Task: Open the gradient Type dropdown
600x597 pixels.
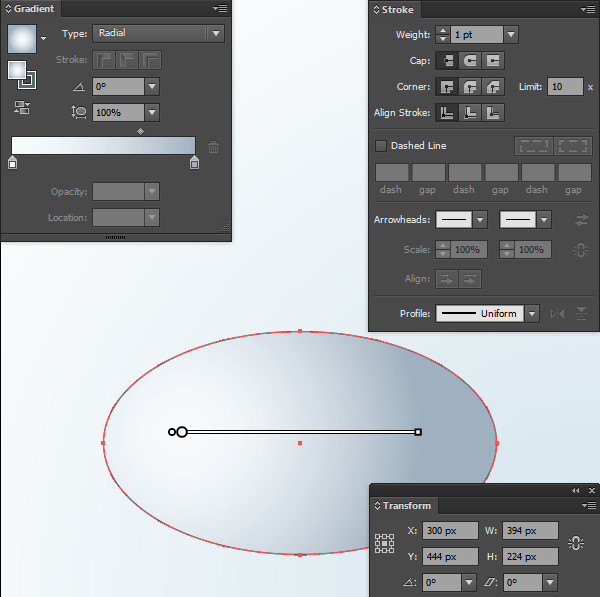Action: click(216, 33)
